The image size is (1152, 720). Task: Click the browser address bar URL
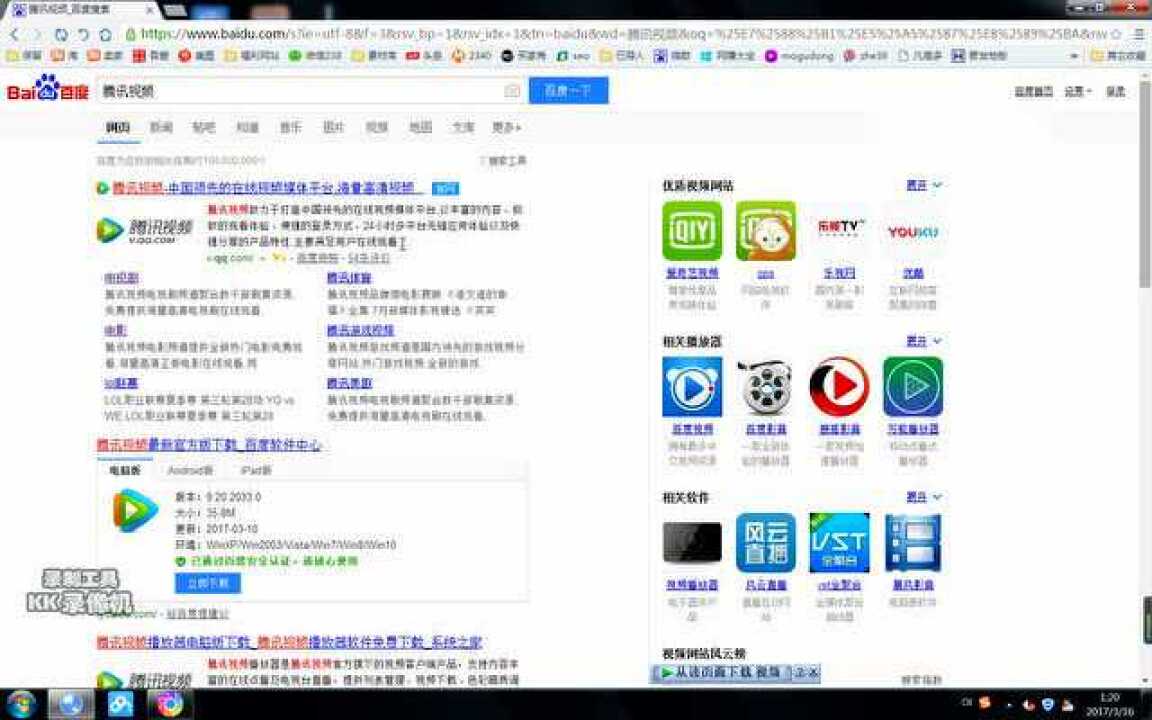[623, 34]
